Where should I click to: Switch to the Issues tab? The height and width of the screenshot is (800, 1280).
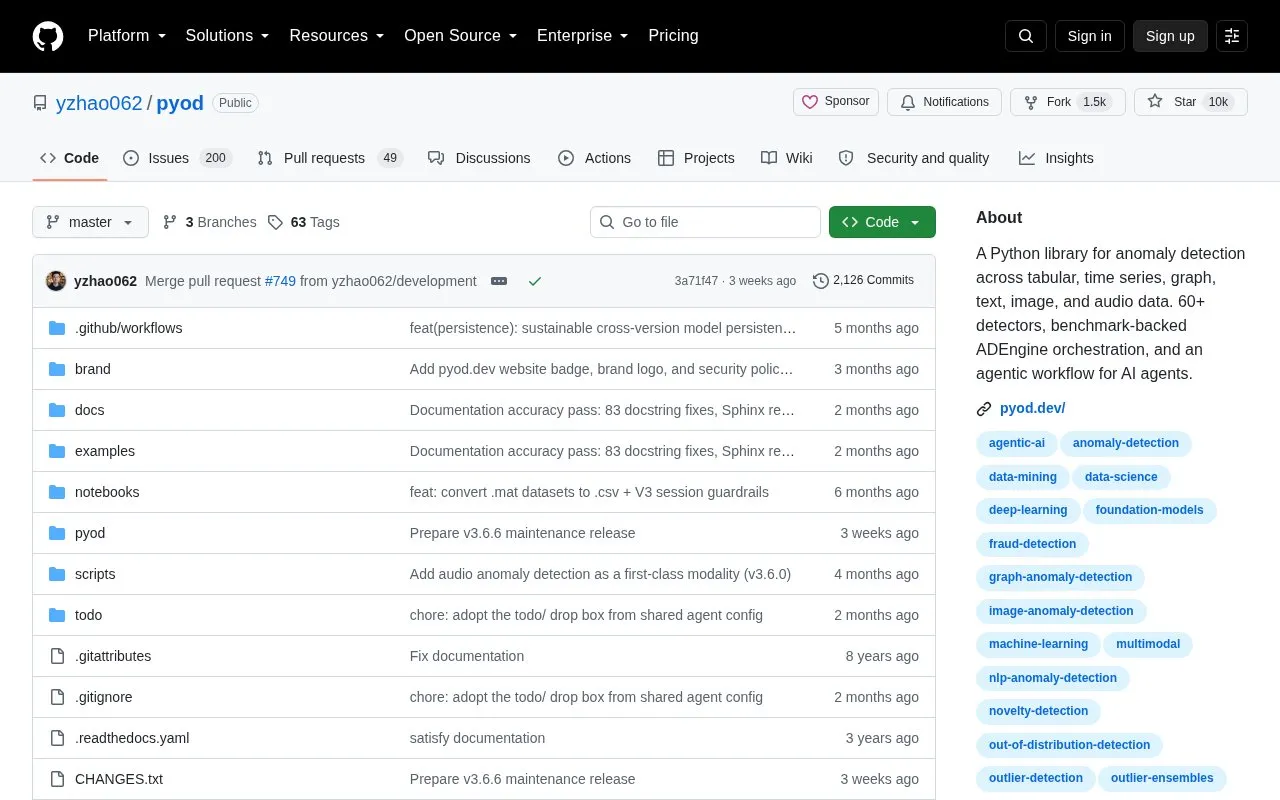point(177,158)
